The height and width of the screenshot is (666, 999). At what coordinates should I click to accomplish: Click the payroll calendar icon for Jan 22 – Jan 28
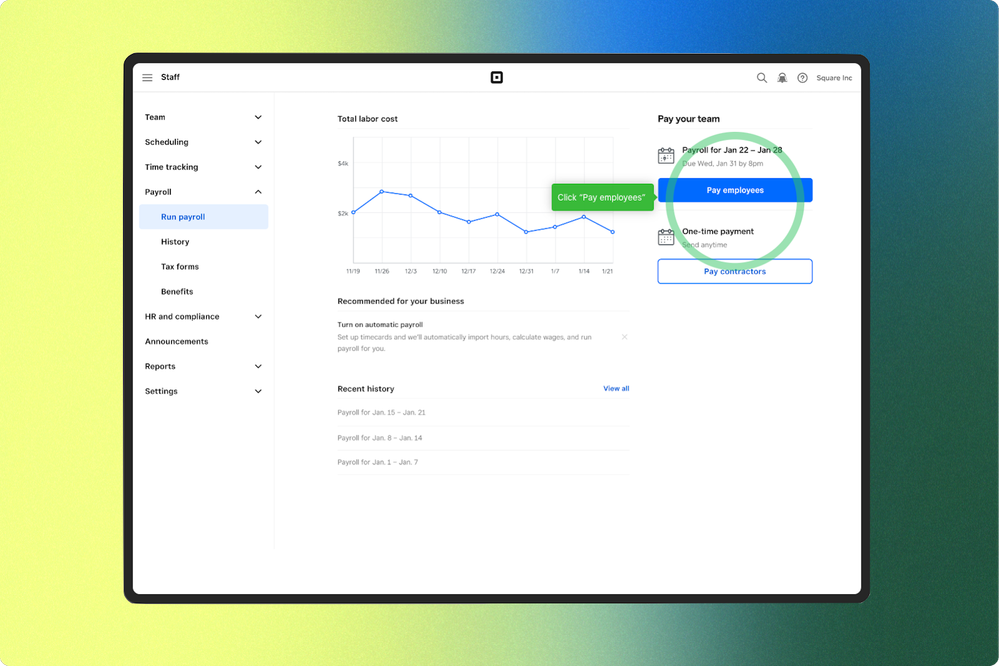(666, 155)
